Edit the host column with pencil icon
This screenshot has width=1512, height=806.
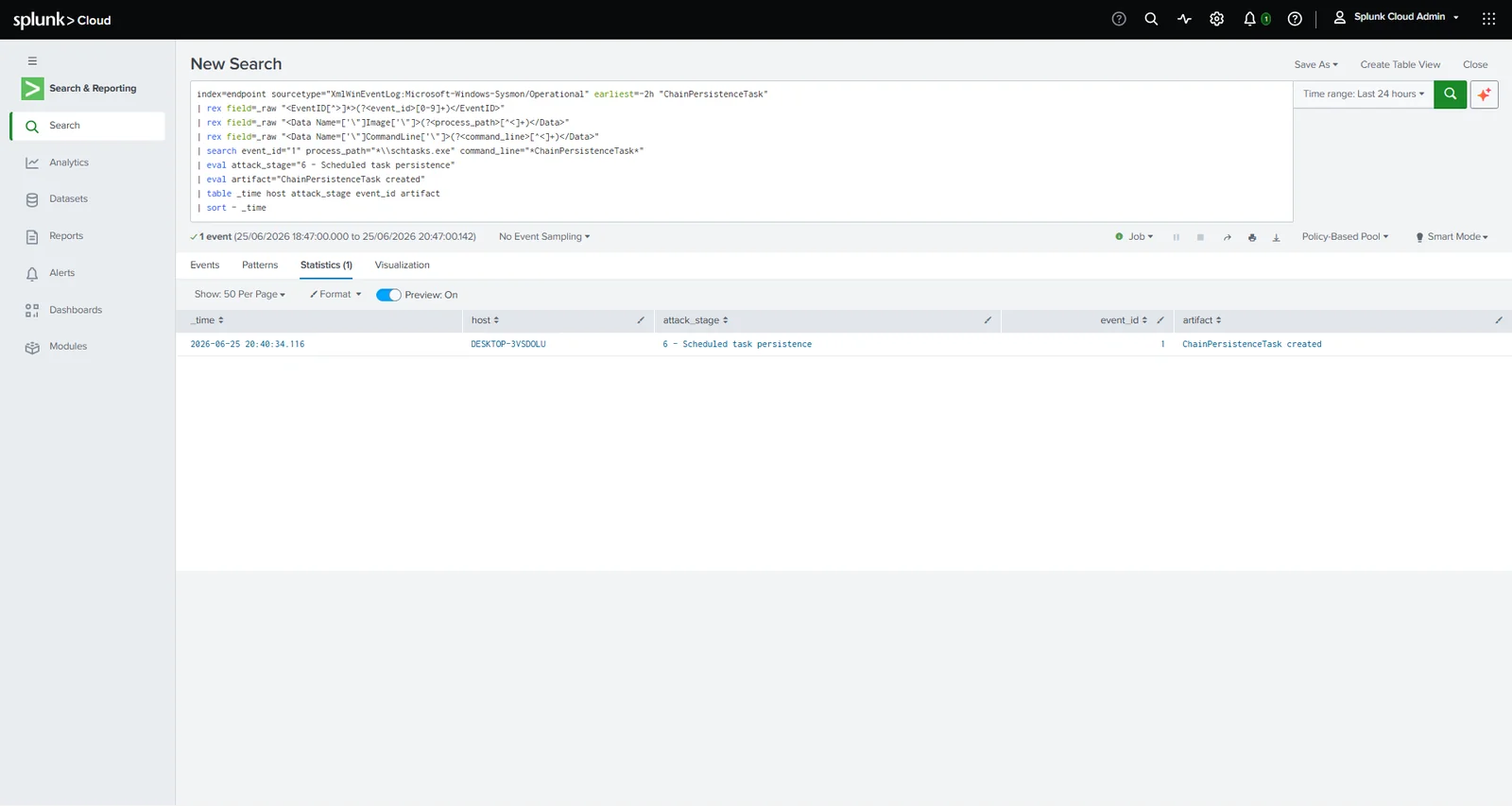641,320
